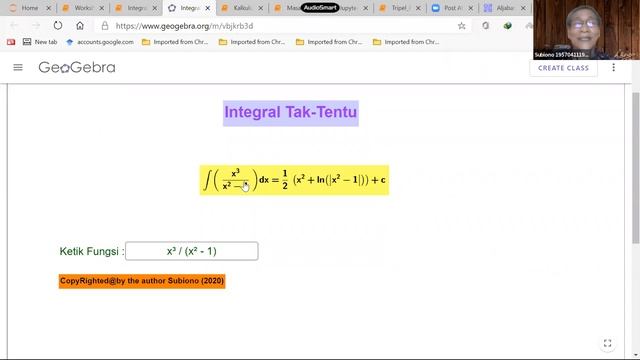Close the Tripel browser tab
This screenshot has width=640, height=360.
click(x=418, y=8)
